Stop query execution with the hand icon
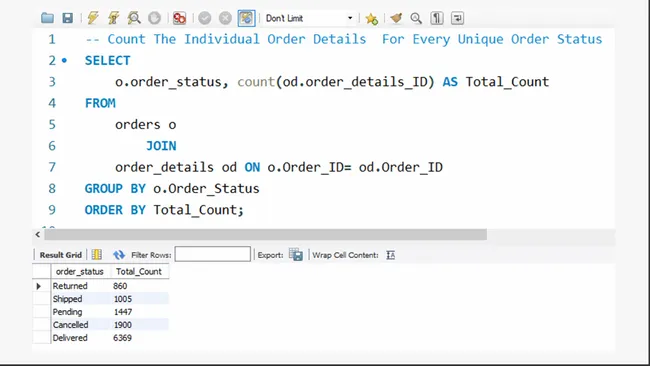This screenshot has width=650, height=366. click(x=154, y=18)
